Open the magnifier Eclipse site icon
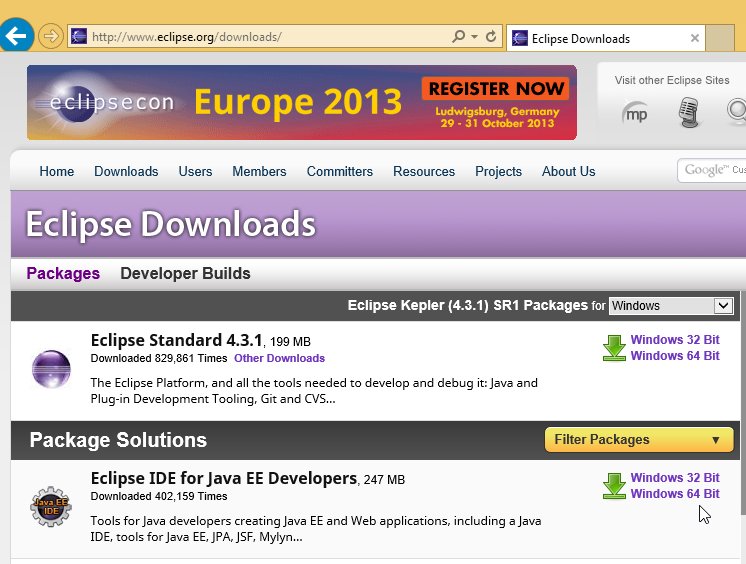 736,112
